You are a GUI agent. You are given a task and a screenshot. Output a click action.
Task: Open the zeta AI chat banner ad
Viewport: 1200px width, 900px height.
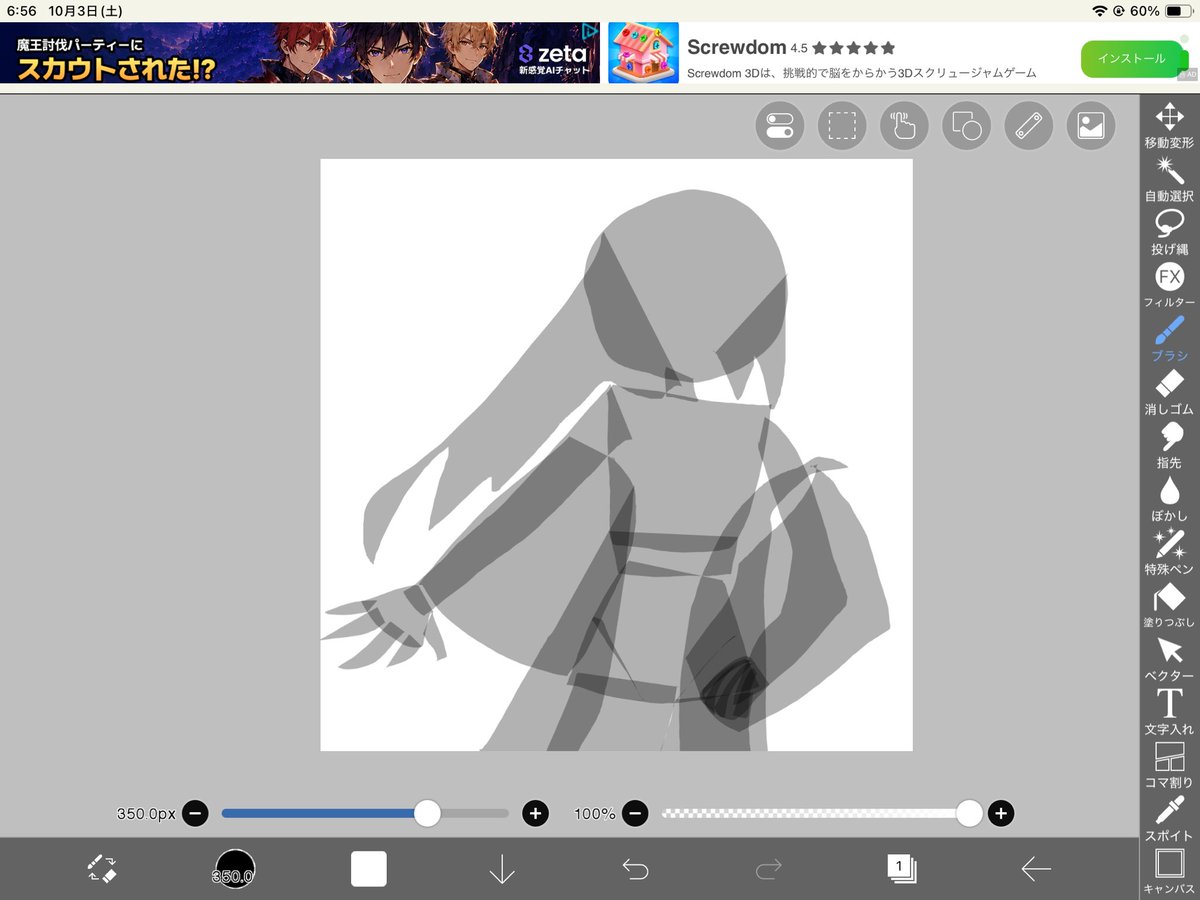click(x=300, y=53)
